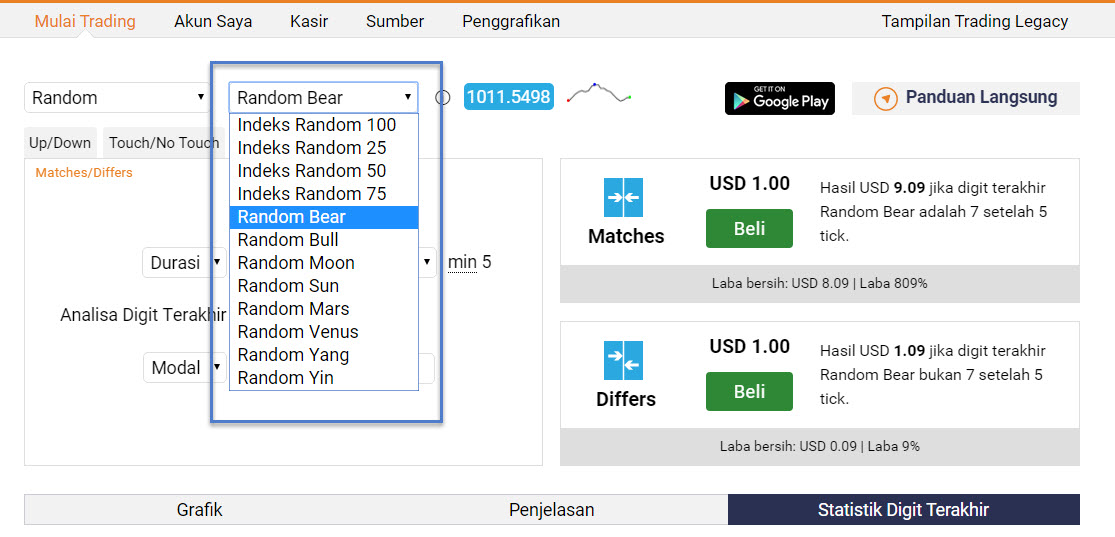
Task: Switch to the Touch/No Touch tab
Action: point(161,143)
